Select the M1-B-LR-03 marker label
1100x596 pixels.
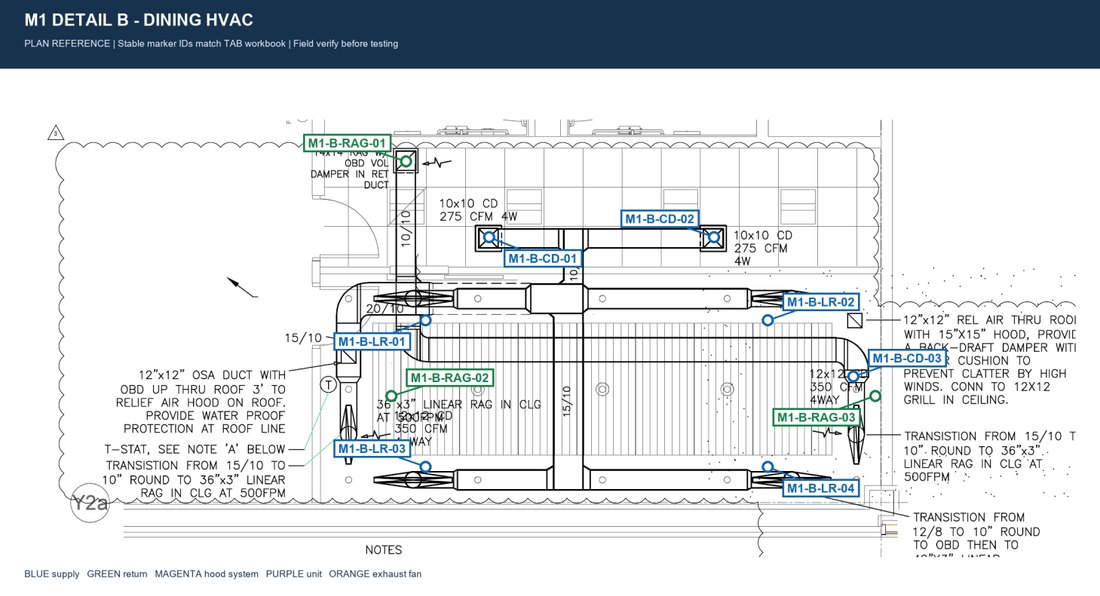(x=372, y=448)
